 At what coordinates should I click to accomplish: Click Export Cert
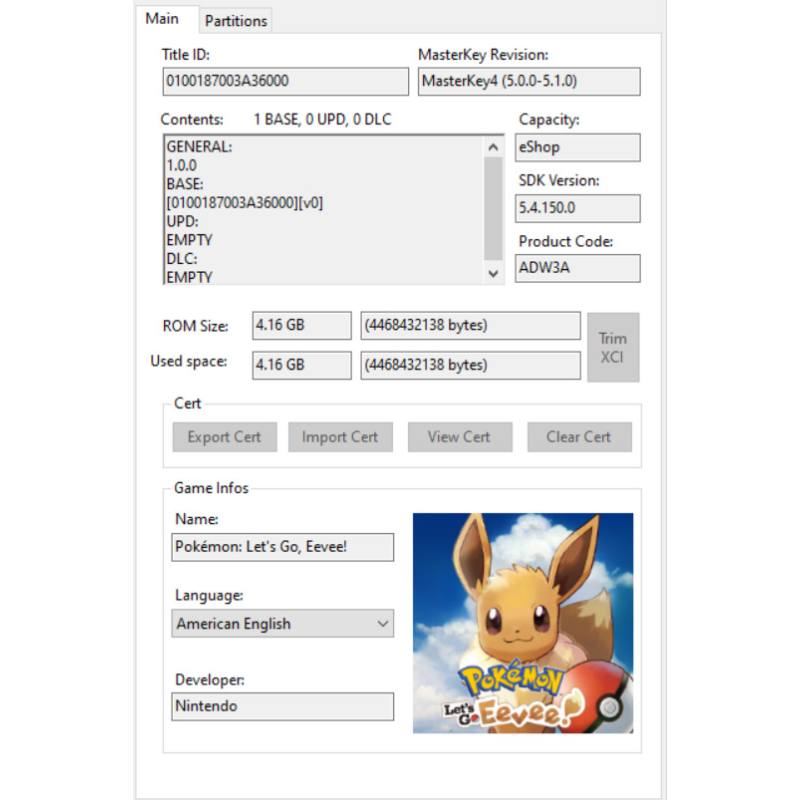224,437
